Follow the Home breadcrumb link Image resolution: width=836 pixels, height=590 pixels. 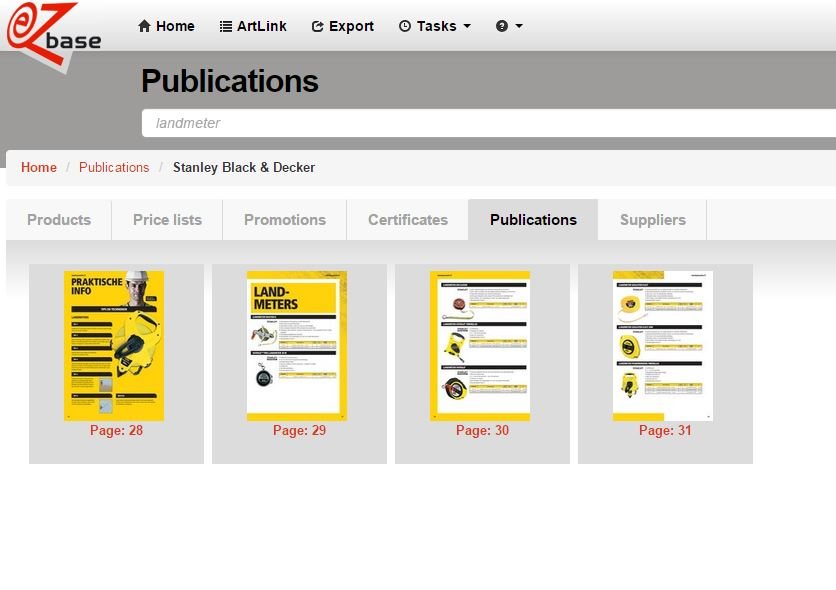coord(39,167)
